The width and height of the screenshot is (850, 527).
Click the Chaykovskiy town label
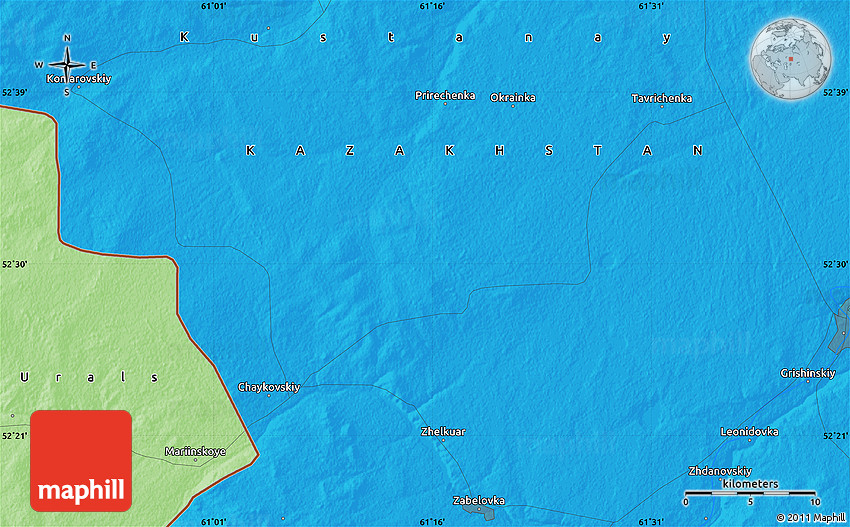(x=269, y=387)
